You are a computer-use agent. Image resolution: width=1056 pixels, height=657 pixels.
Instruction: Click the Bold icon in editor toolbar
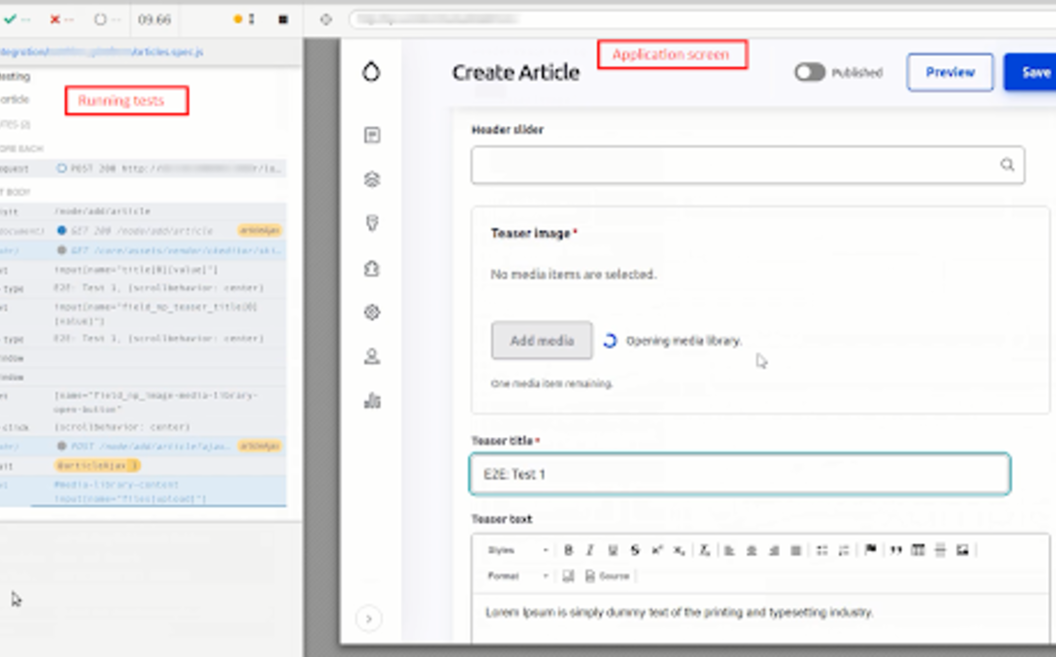[x=568, y=550]
